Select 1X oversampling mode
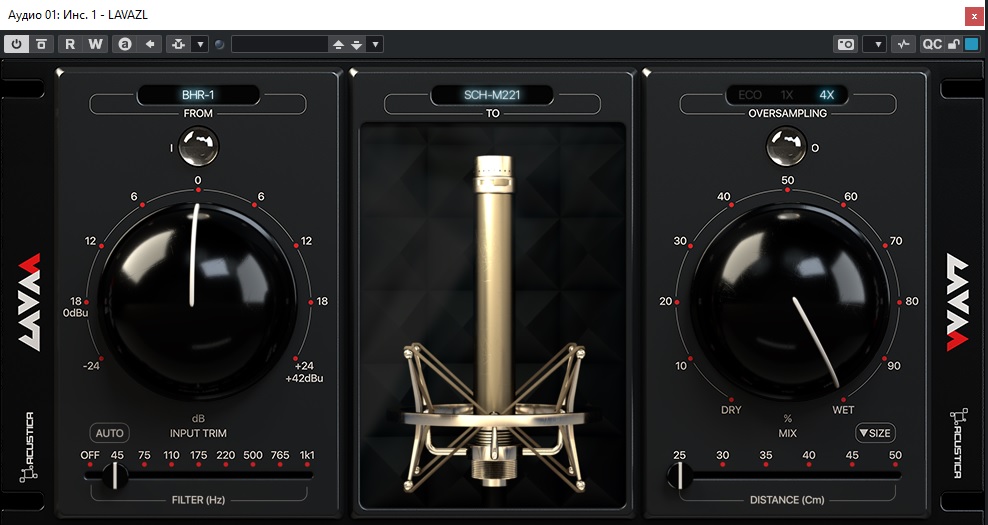The image size is (988, 525). click(x=787, y=95)
